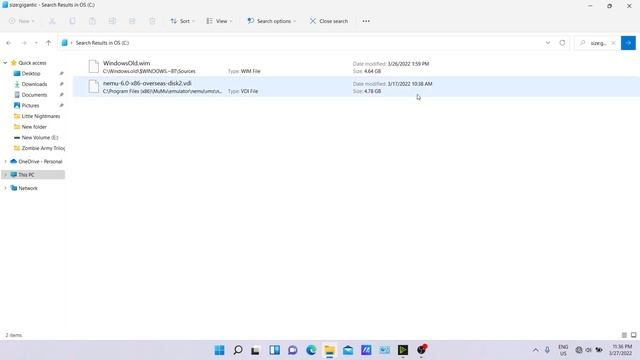Click the Cut icon in the toolbar
This screenshot has width=640, height=360.
coord(52,21)
